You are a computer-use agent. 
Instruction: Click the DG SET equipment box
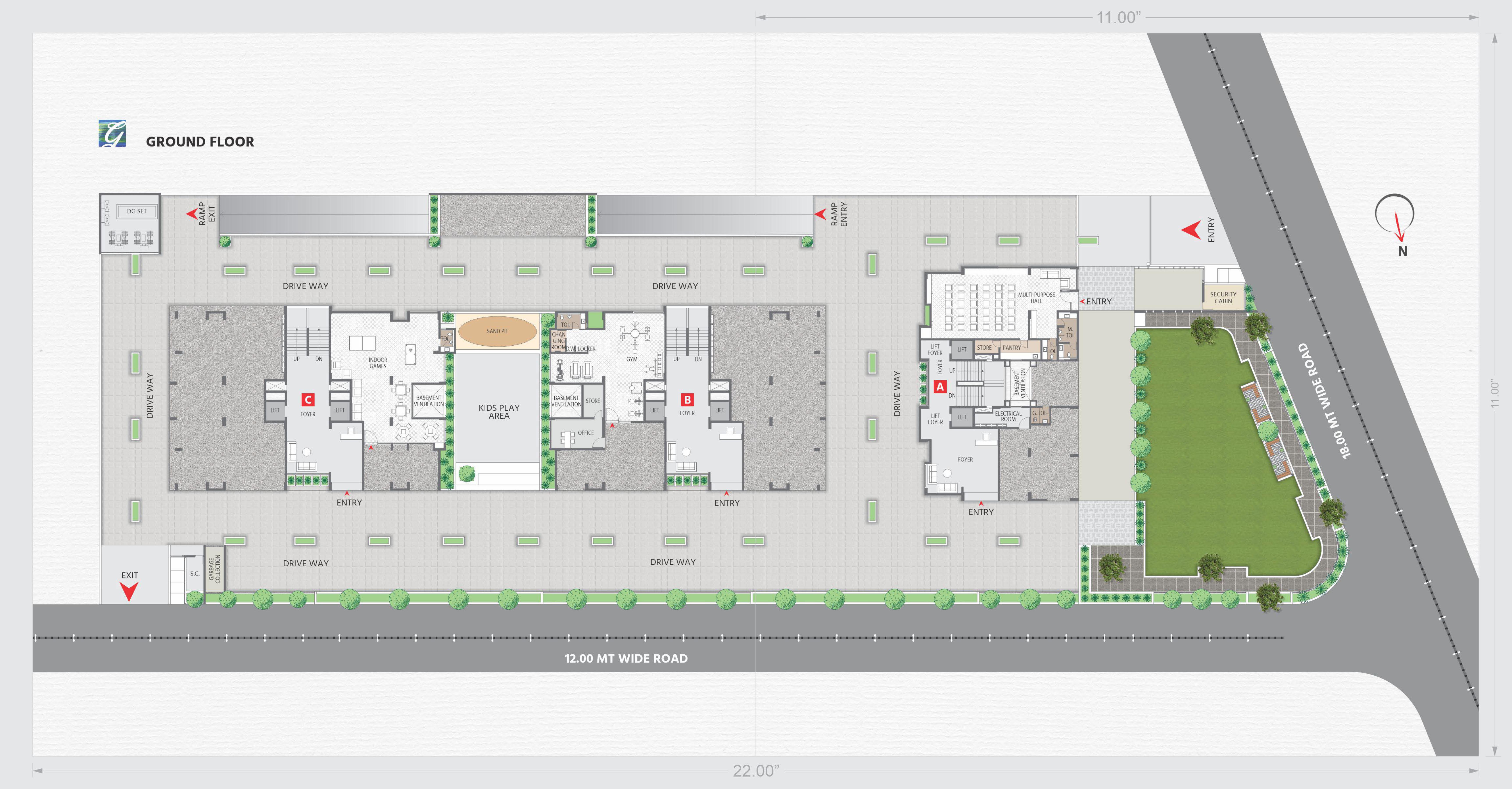(x=137, y=211)
